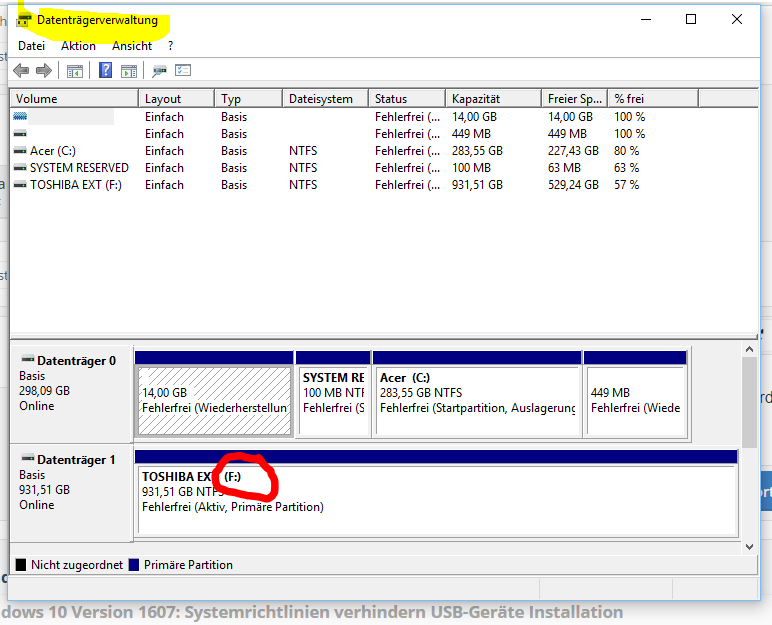Click the 227,43 GB free space cell
This screenshot has width=772, height=625.
[573, 151]
